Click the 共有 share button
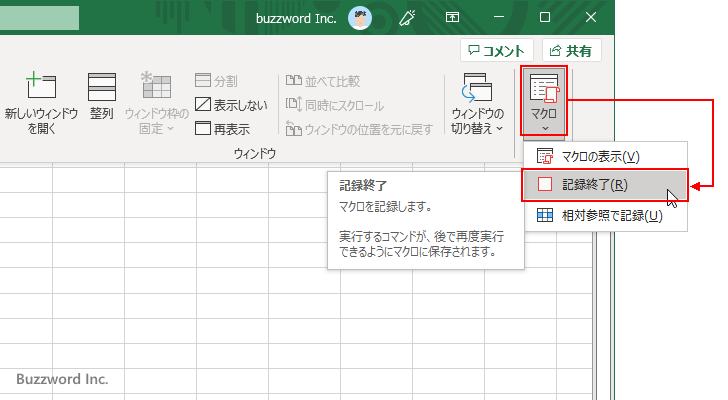 572,51
